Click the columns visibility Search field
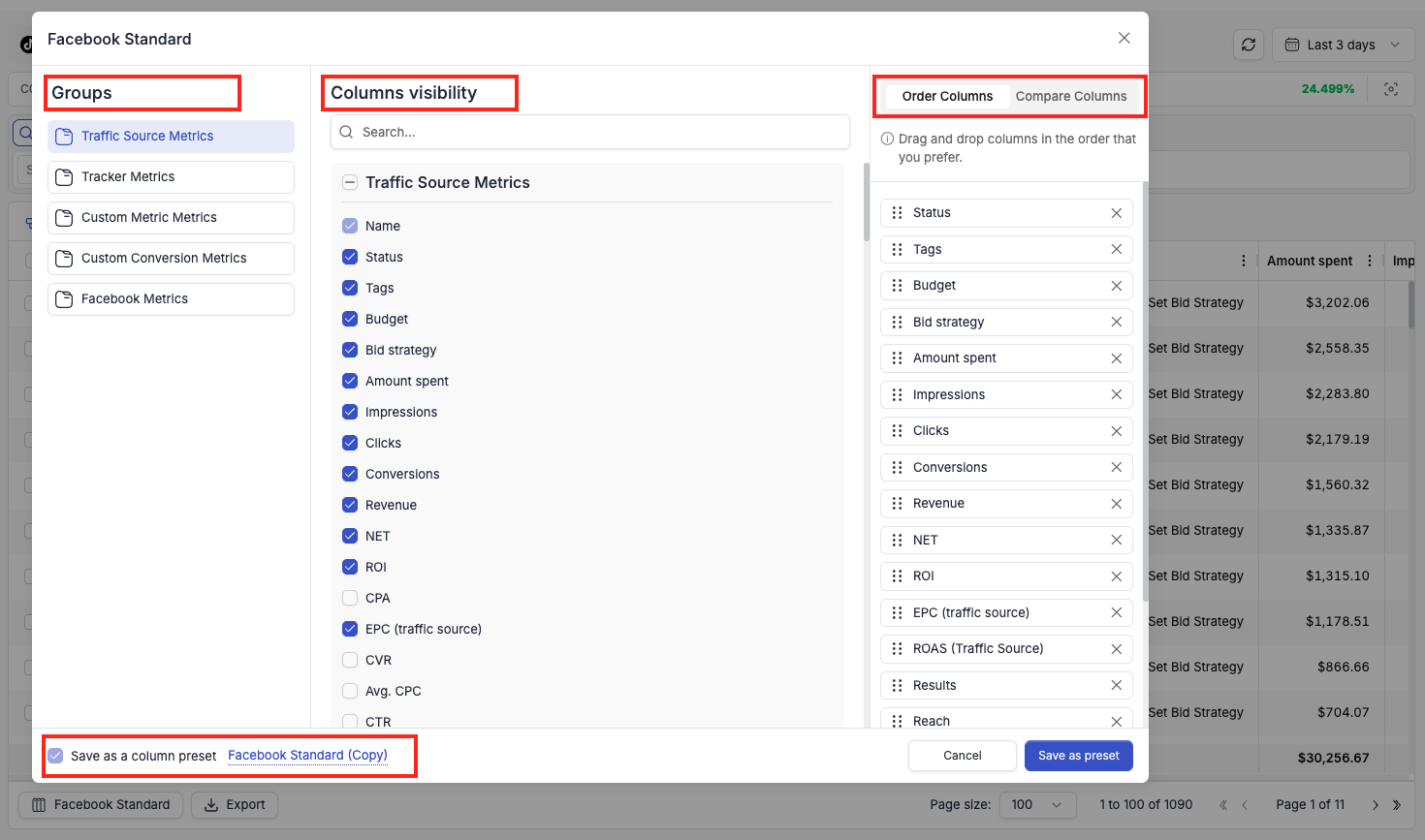 [x=590, y=132]
